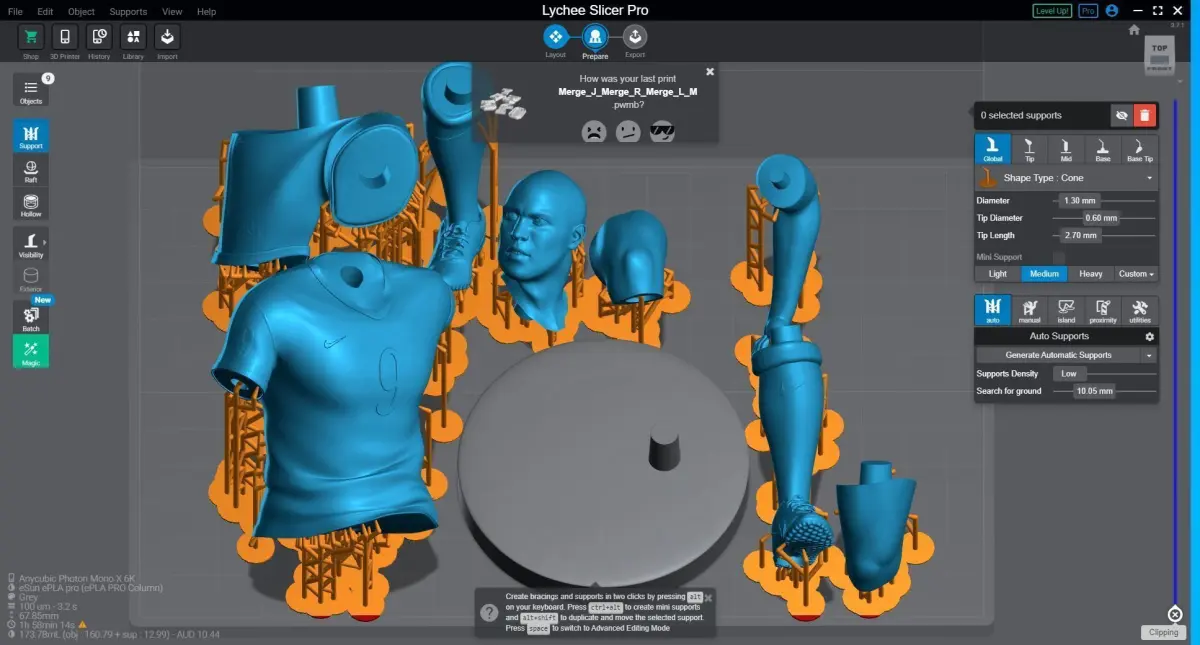
Task: Reset camera with the home icon
Action: click(x=1134, y=30)
